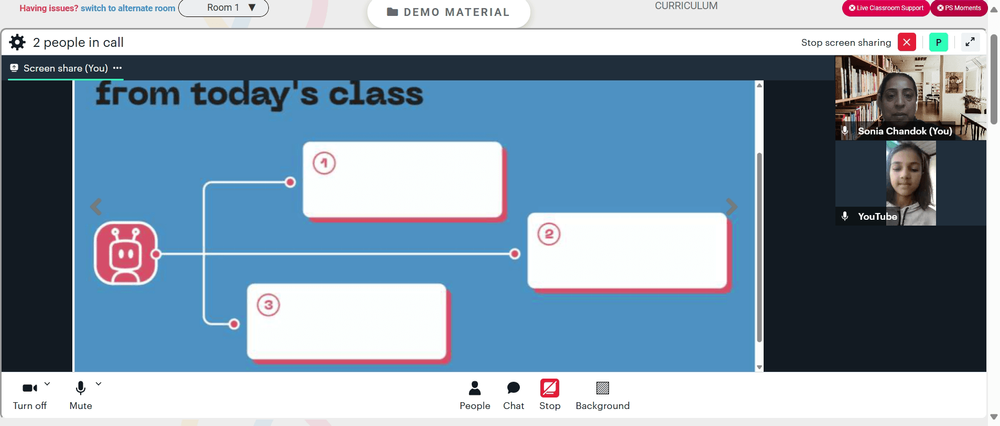Viewport: 1000px width, 426px height.
Task: Open microphone options chevron
Action: click(x=98, y=384)
